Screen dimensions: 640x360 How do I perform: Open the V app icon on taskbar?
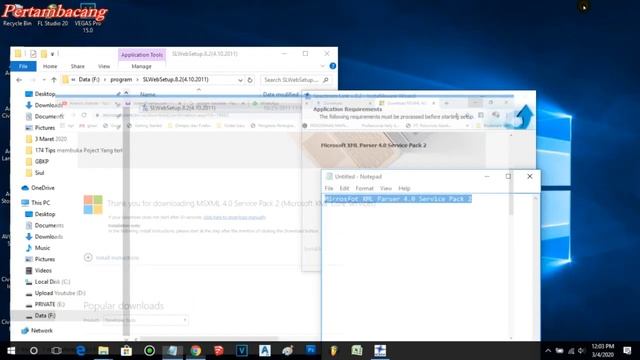242,351
